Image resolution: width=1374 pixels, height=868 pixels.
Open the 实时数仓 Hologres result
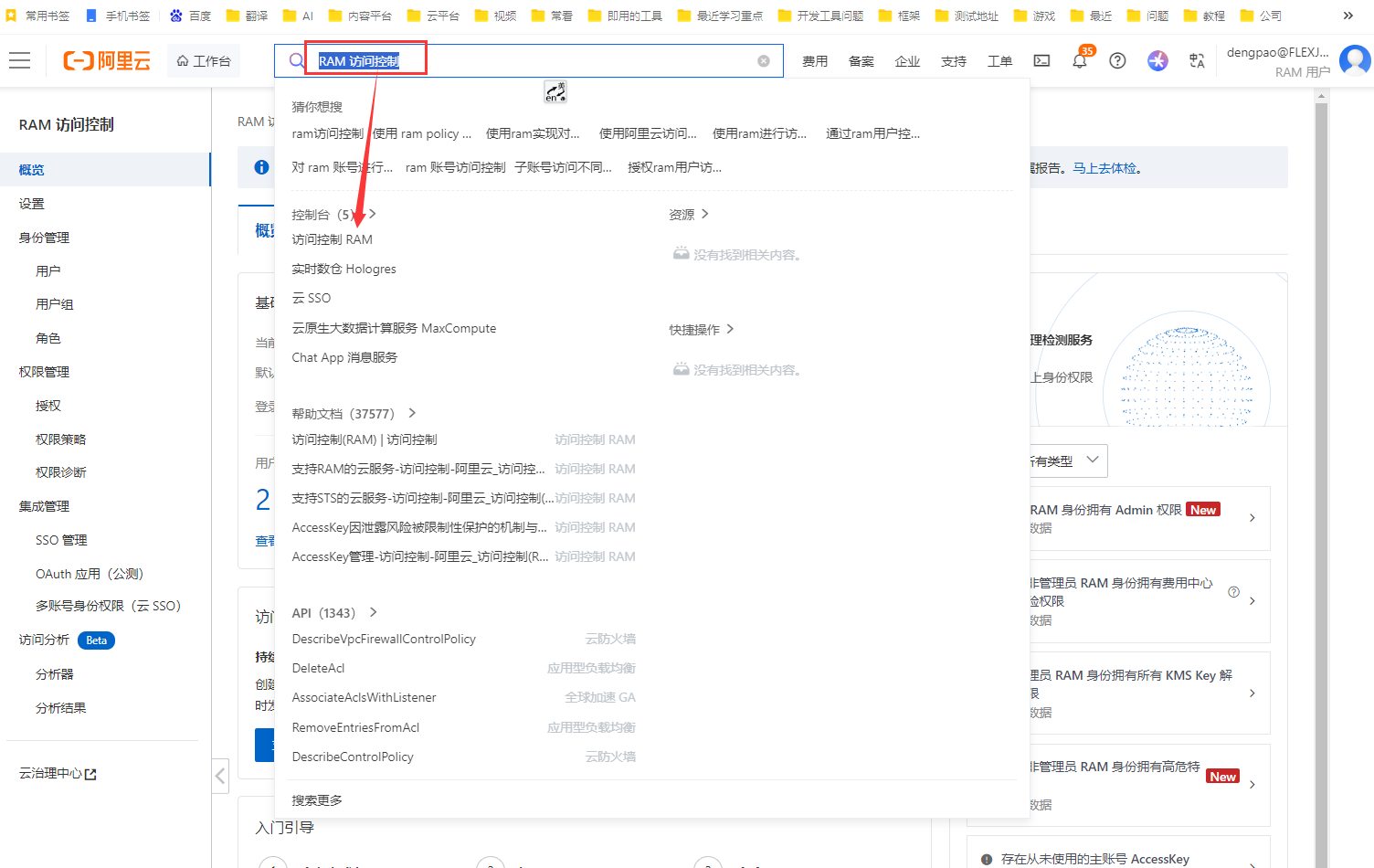(x=344, y=269)
